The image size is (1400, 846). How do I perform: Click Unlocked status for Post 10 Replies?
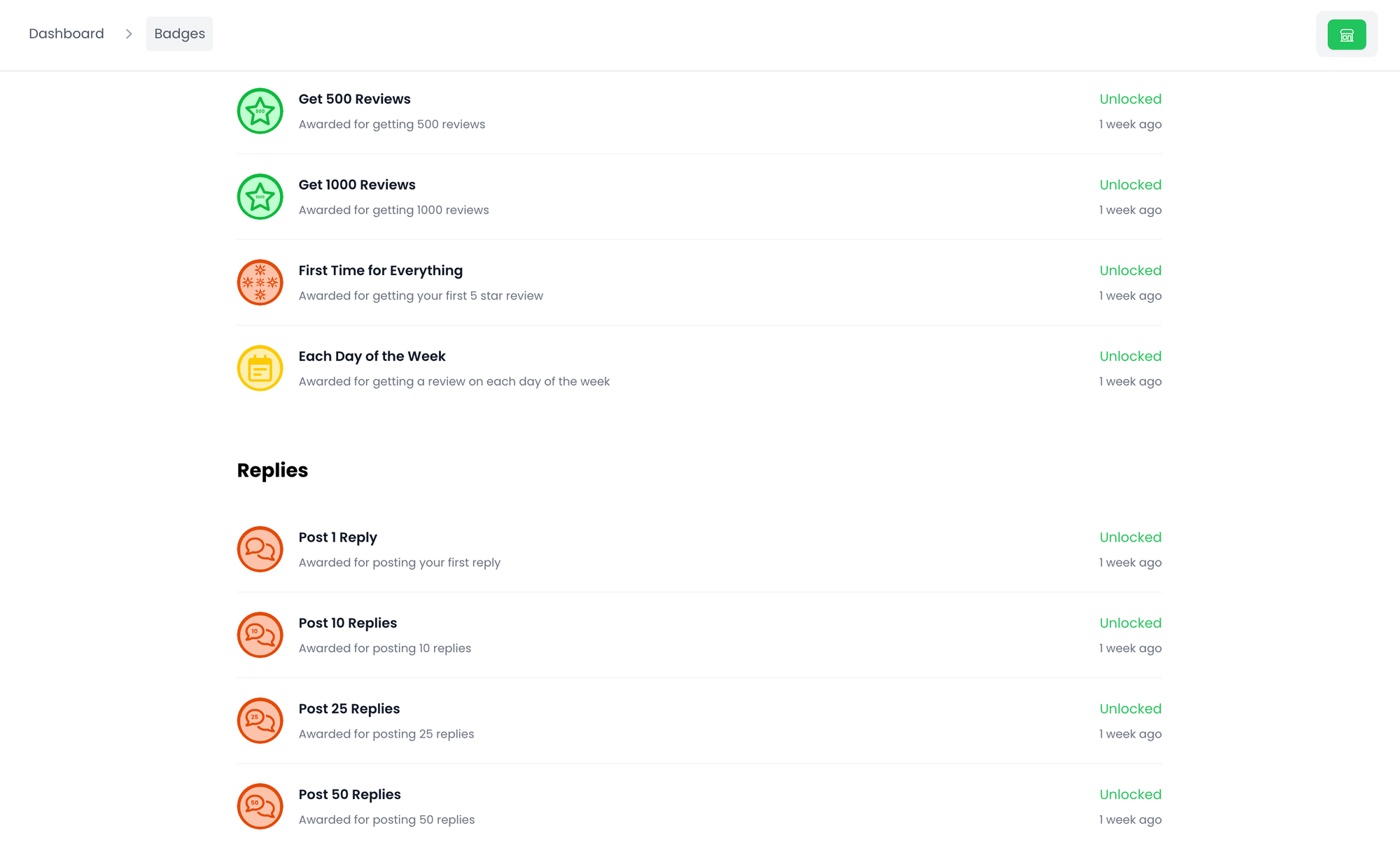[x=1130, y=623]
